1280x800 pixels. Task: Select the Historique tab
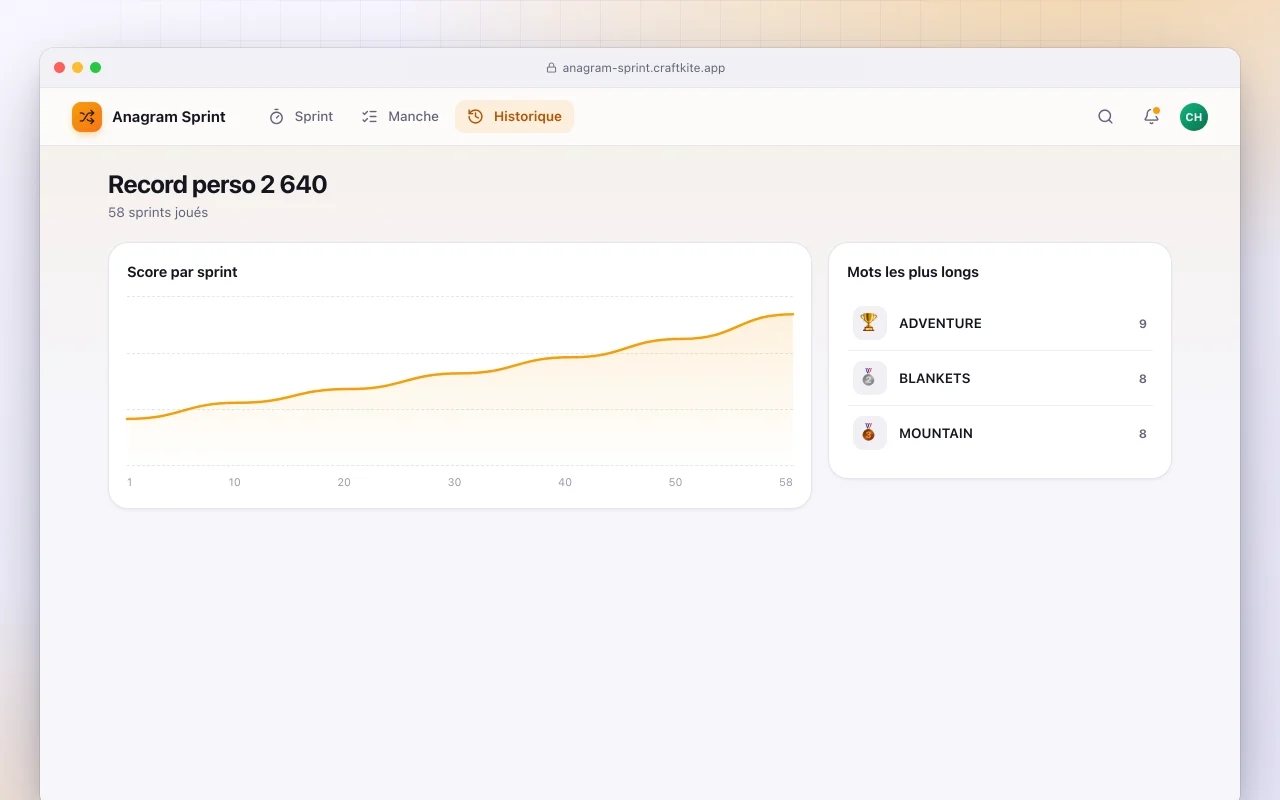pyautogui.click(x=514, y=117)
